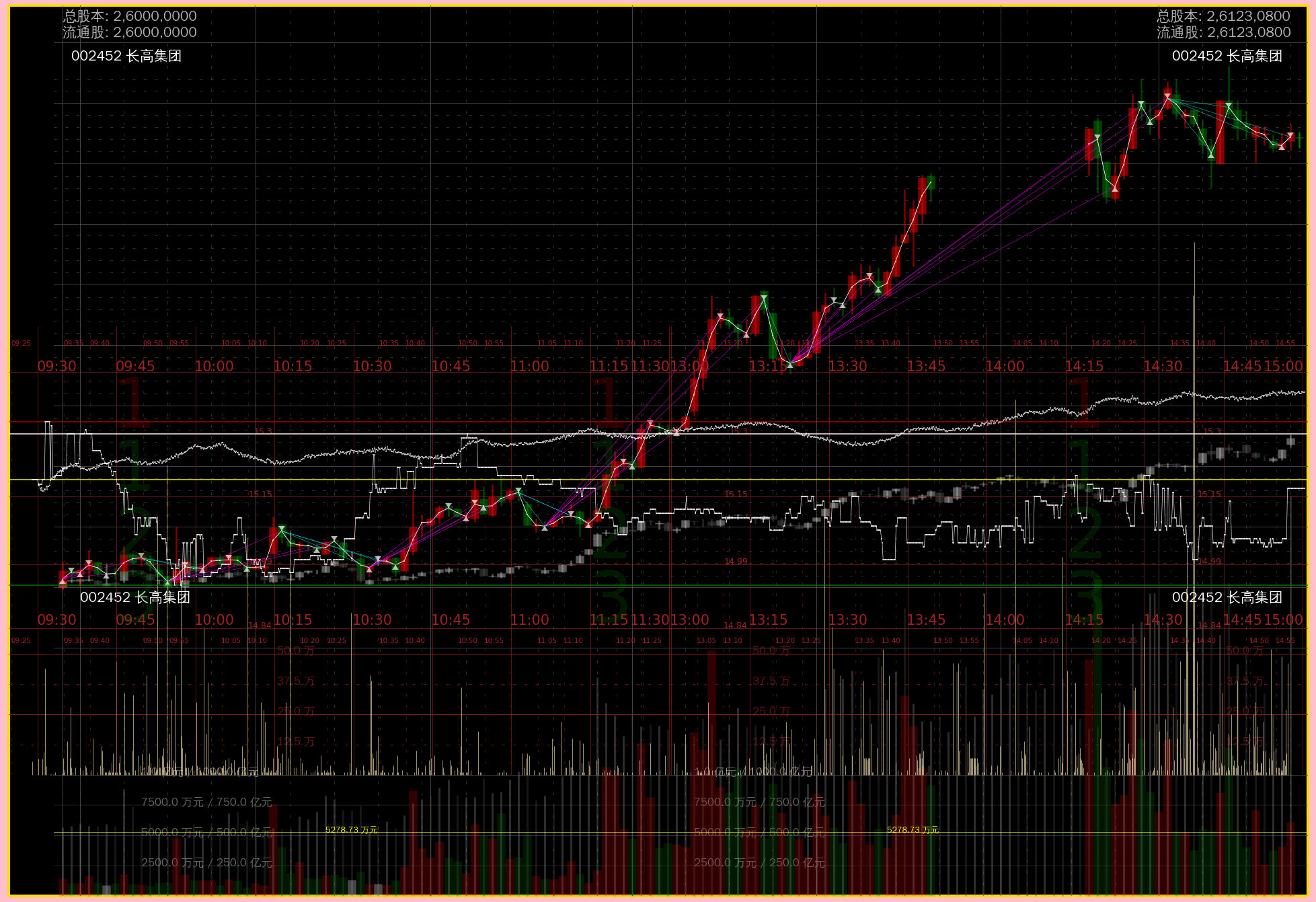Select 14:00 on the lower time axis

point(1005,619)
